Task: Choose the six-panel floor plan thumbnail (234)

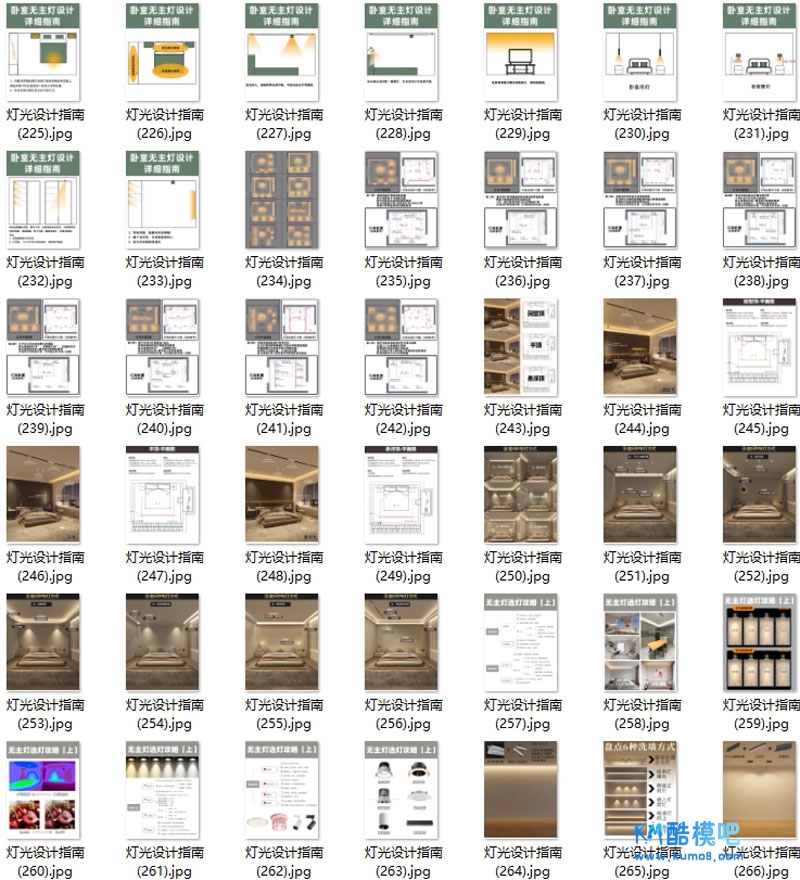Action: point(282,198)
